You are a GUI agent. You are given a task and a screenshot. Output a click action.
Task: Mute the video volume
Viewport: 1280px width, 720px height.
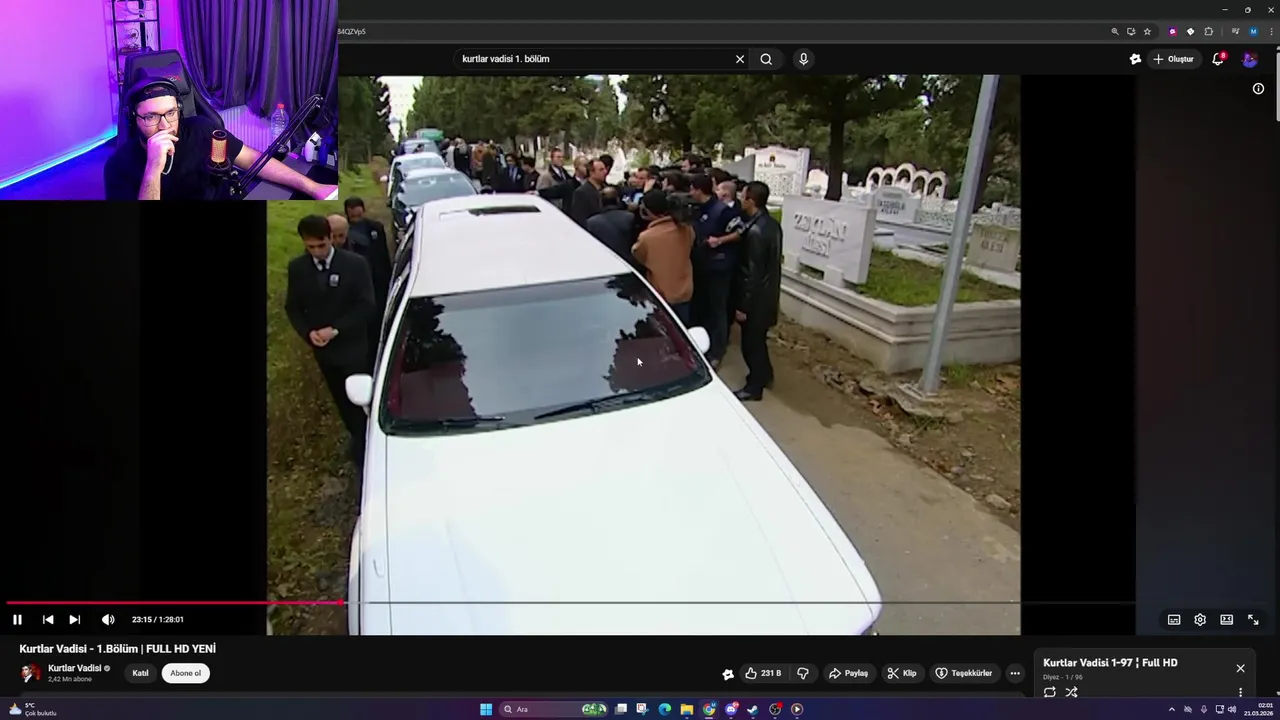click(x=107, y=620)
